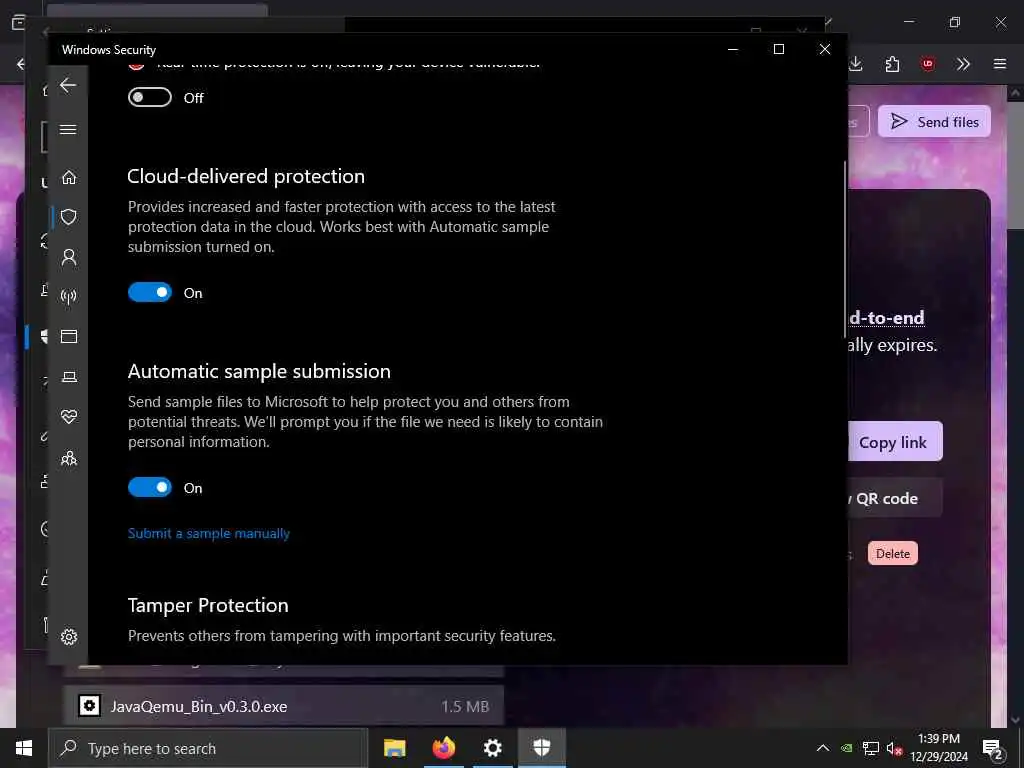Image resolution: width=1024 pixels, height=768 pixels.
Task: Expand more tools chevron in browser toolbar
Action: point(963,64)
